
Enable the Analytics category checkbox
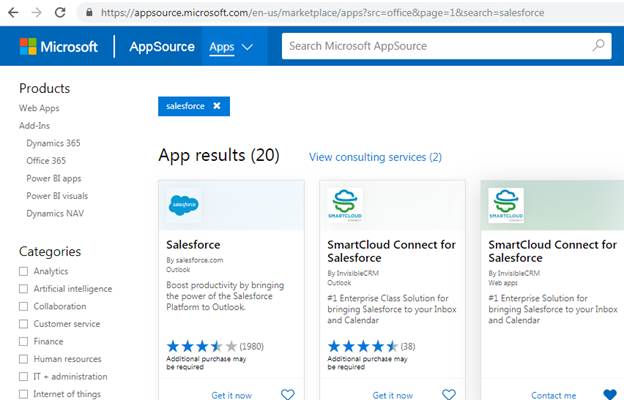[x=24, y=271]
